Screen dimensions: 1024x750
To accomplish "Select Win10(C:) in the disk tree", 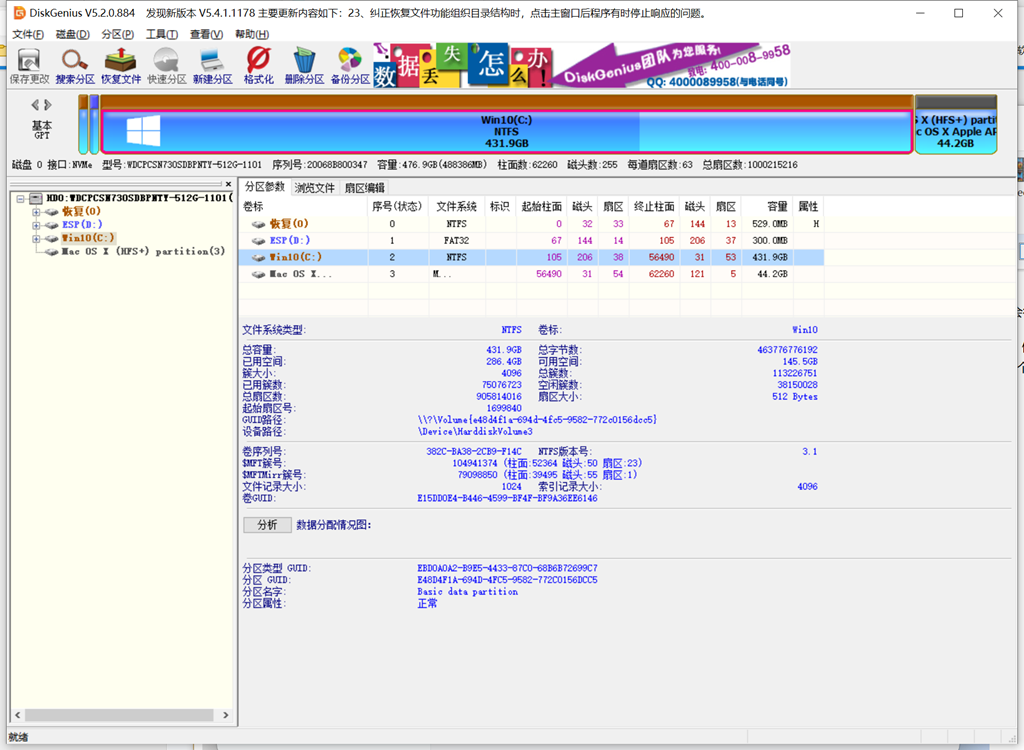I will pos(88,238).
